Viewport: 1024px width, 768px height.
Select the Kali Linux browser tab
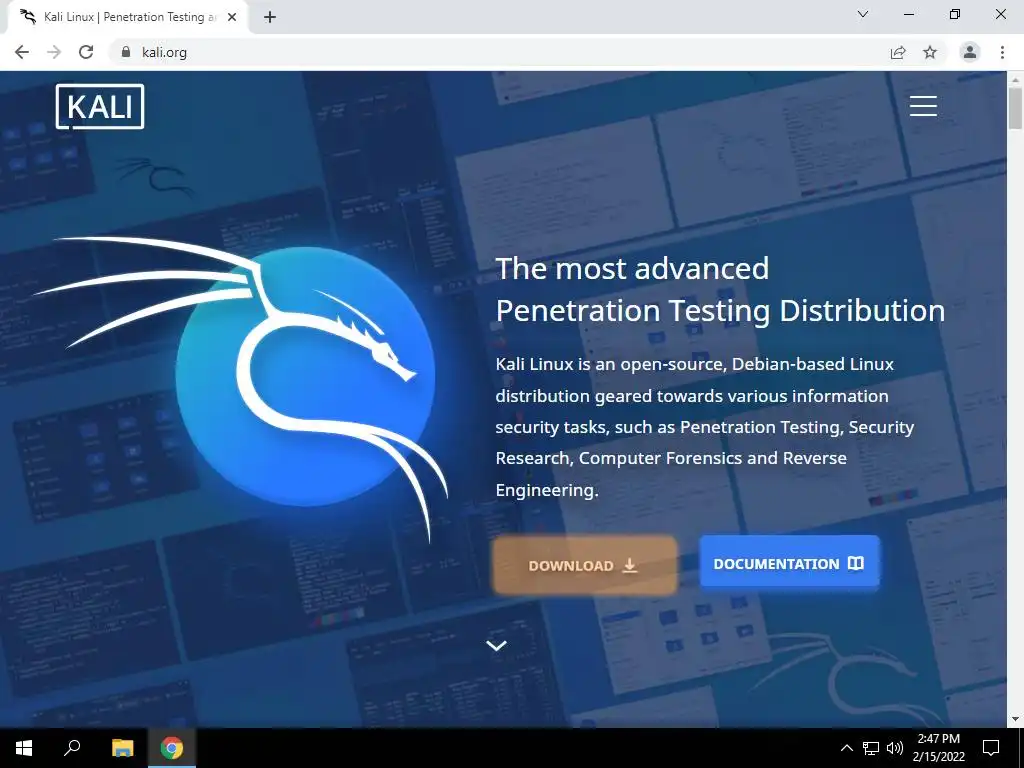pos(128,18)
